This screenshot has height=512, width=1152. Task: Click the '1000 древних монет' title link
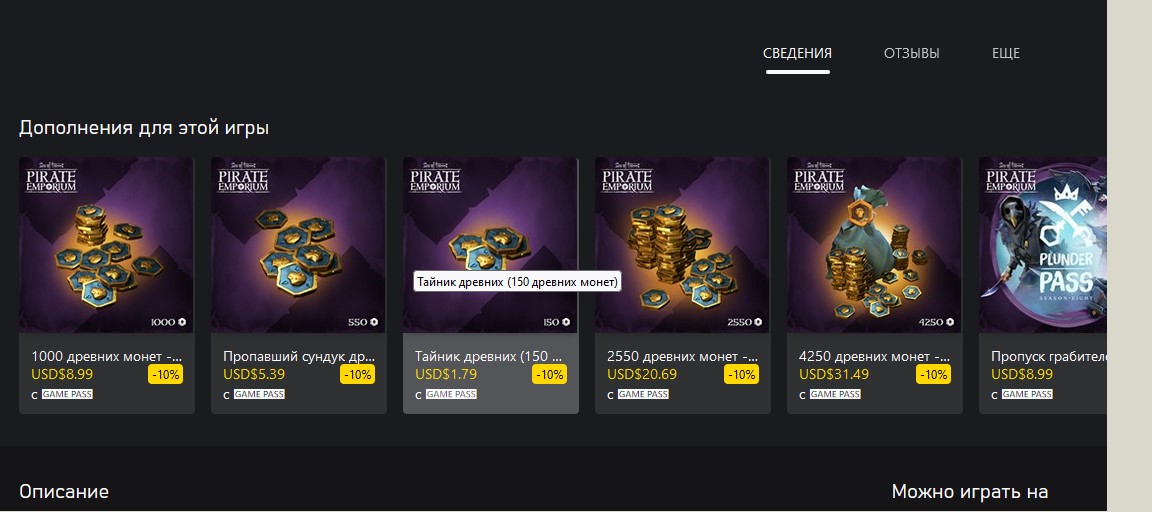(106, 356)
